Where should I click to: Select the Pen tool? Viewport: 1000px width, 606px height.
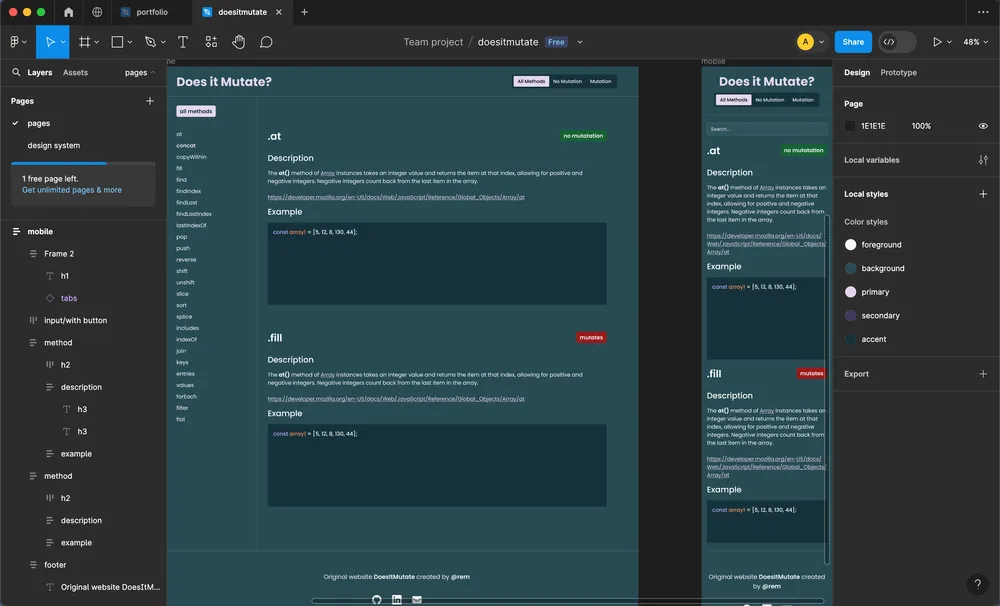(x=151, y=42)
